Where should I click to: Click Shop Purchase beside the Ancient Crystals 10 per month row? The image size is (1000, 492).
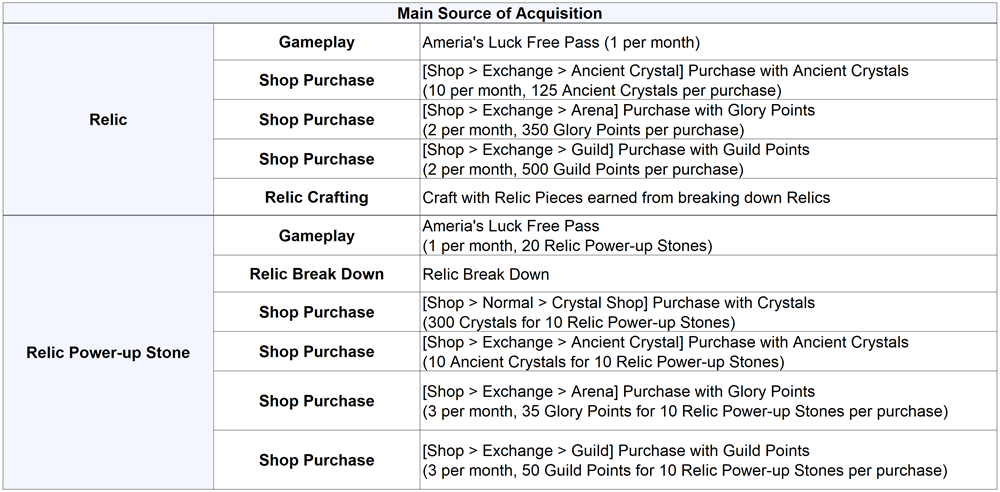(x=316, y=80)
